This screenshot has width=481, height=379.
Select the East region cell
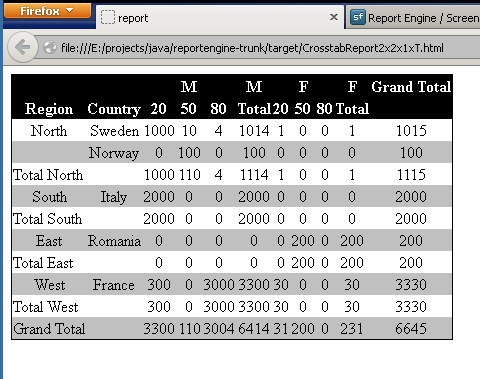49,241
